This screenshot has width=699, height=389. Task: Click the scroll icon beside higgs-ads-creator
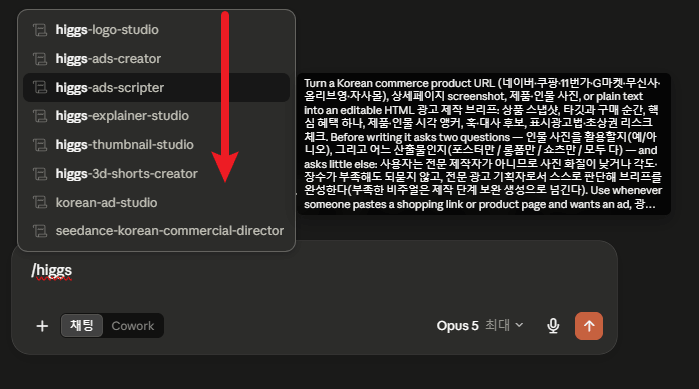[x=40, y=59]
